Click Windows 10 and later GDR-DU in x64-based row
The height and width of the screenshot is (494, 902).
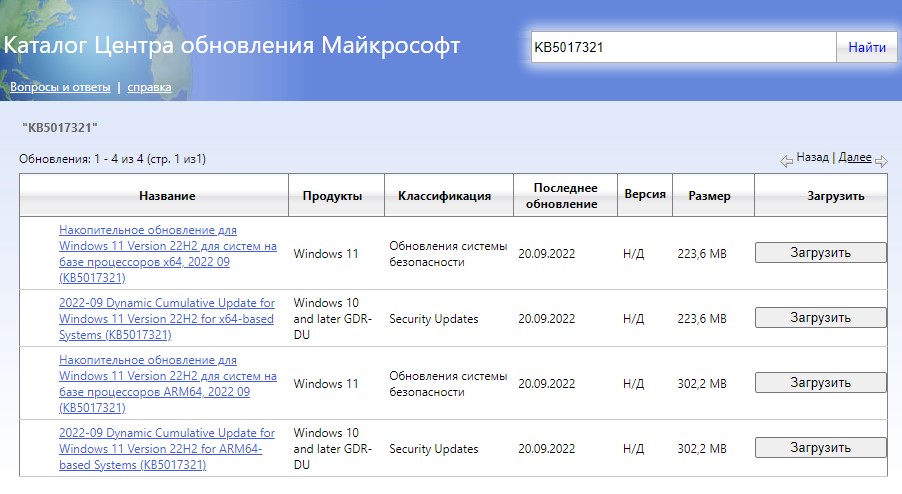332,319
